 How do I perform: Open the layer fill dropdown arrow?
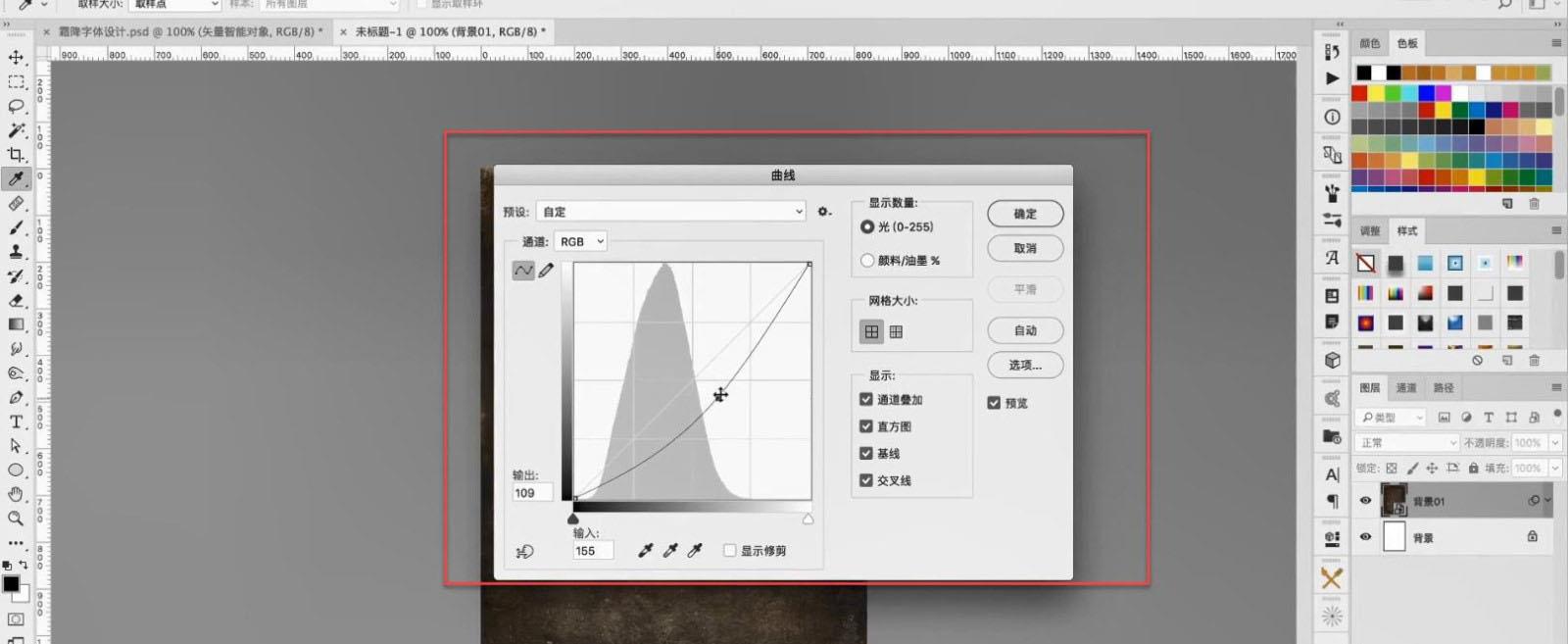(1555, 469)
